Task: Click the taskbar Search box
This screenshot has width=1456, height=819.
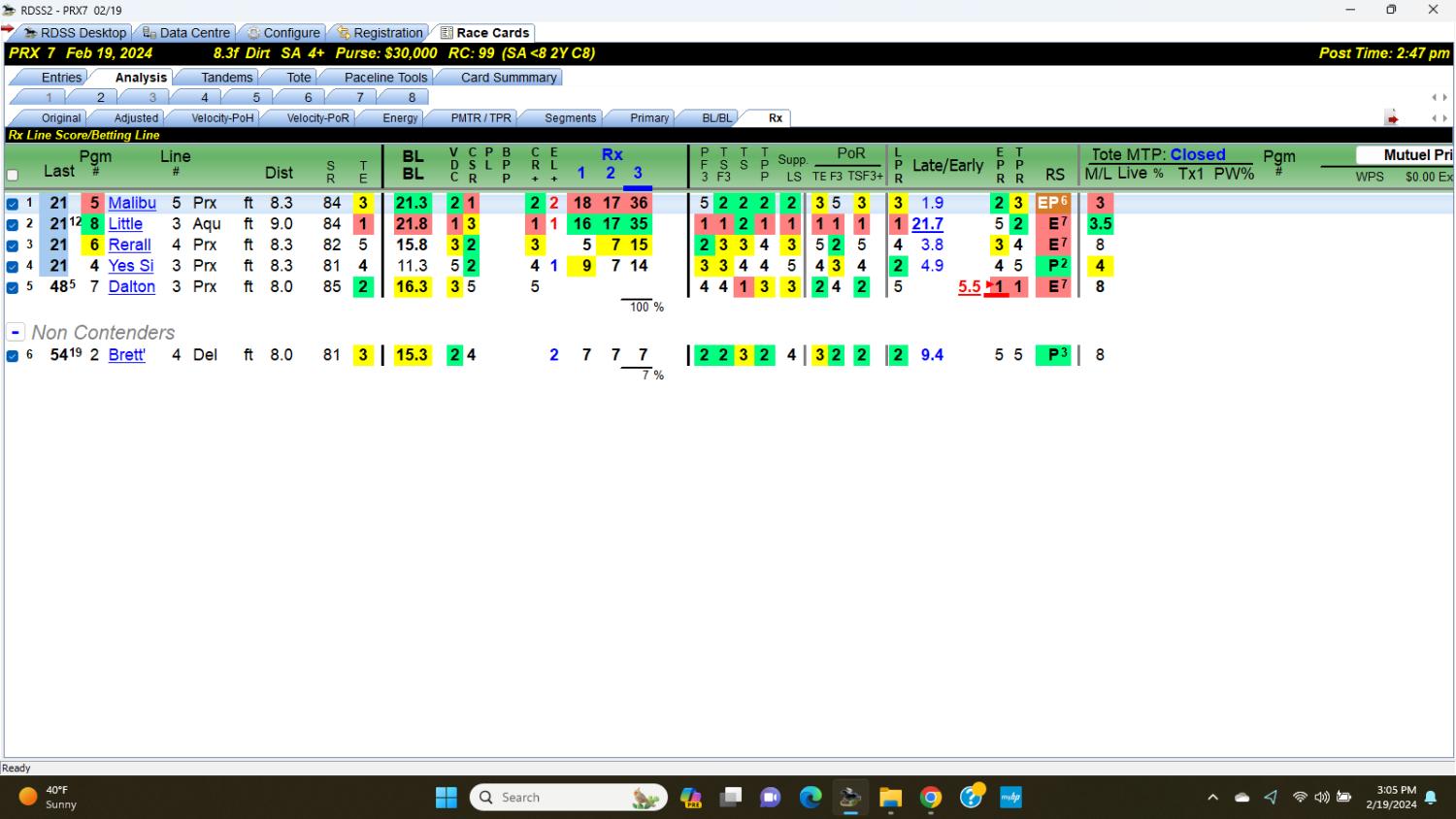Action: tap(569, 798)
